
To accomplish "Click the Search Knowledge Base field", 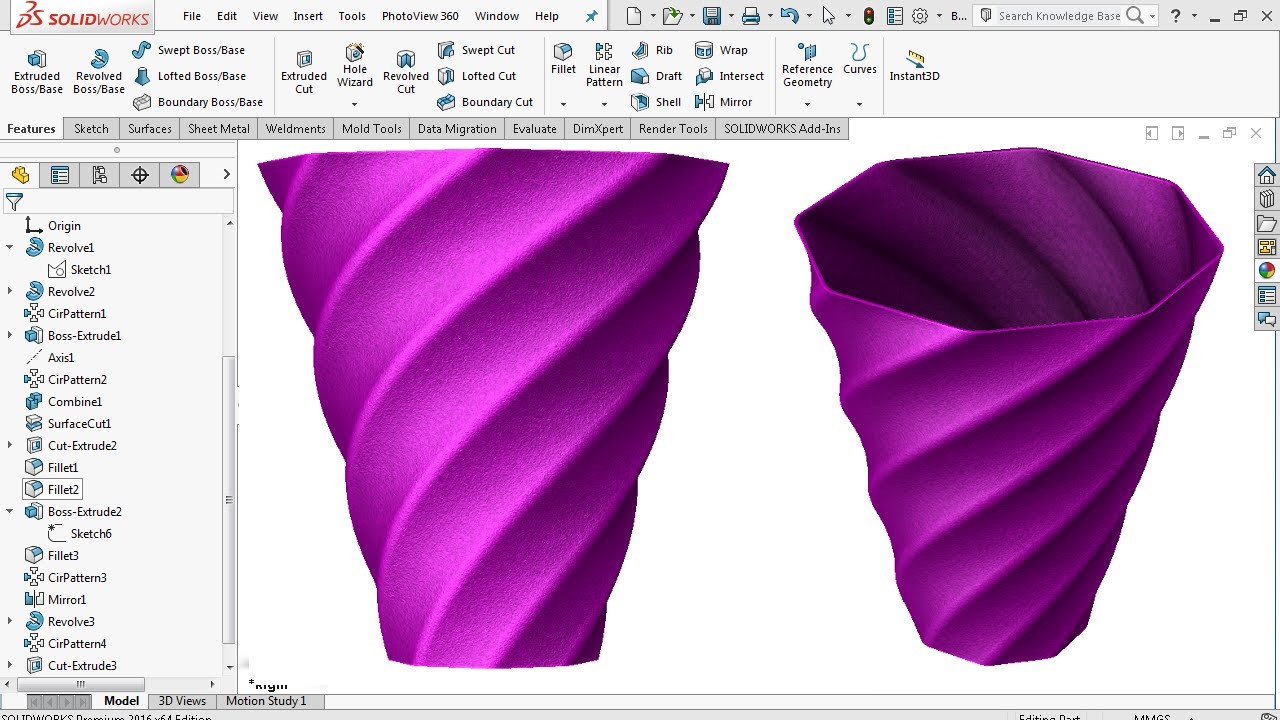I will click(x=1059, y=16).
